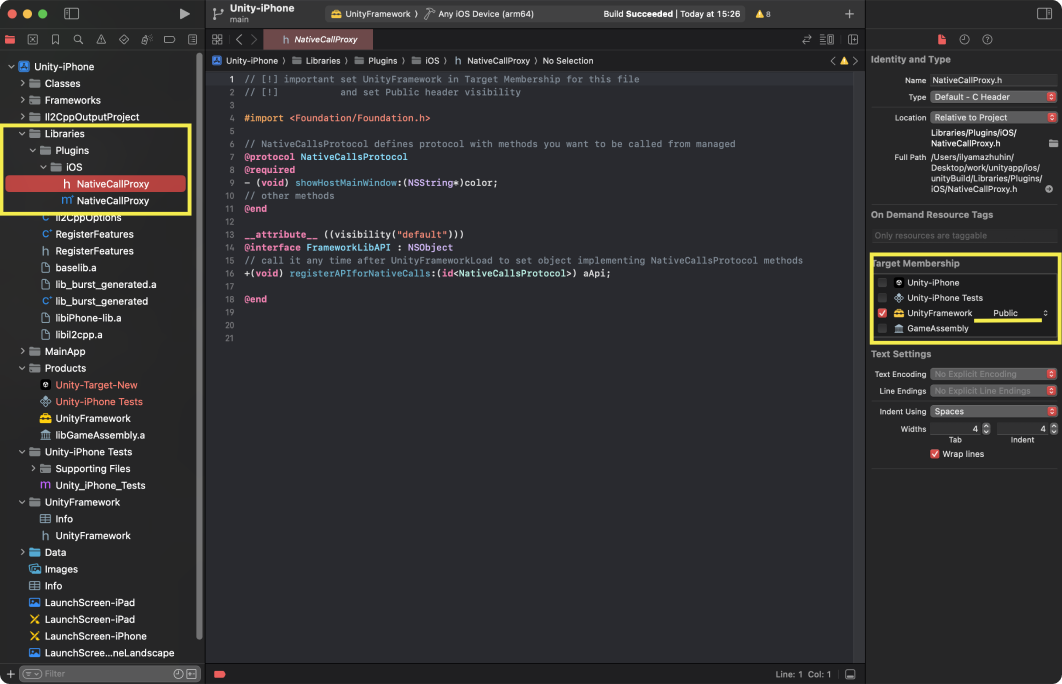
Task: Toggle the left navigator sidebar
Action: (71, 14)
